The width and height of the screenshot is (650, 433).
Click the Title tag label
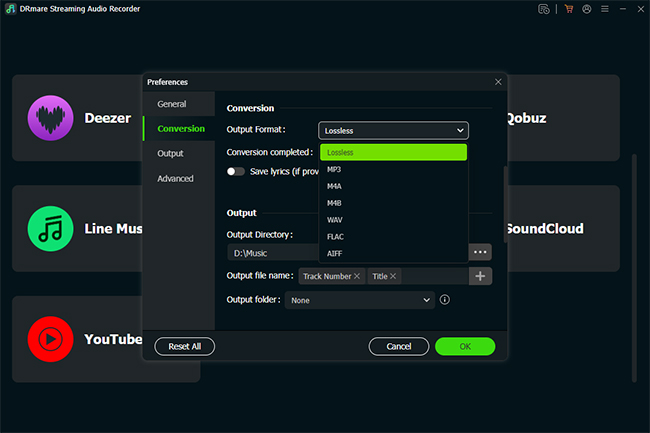point(380,276)
